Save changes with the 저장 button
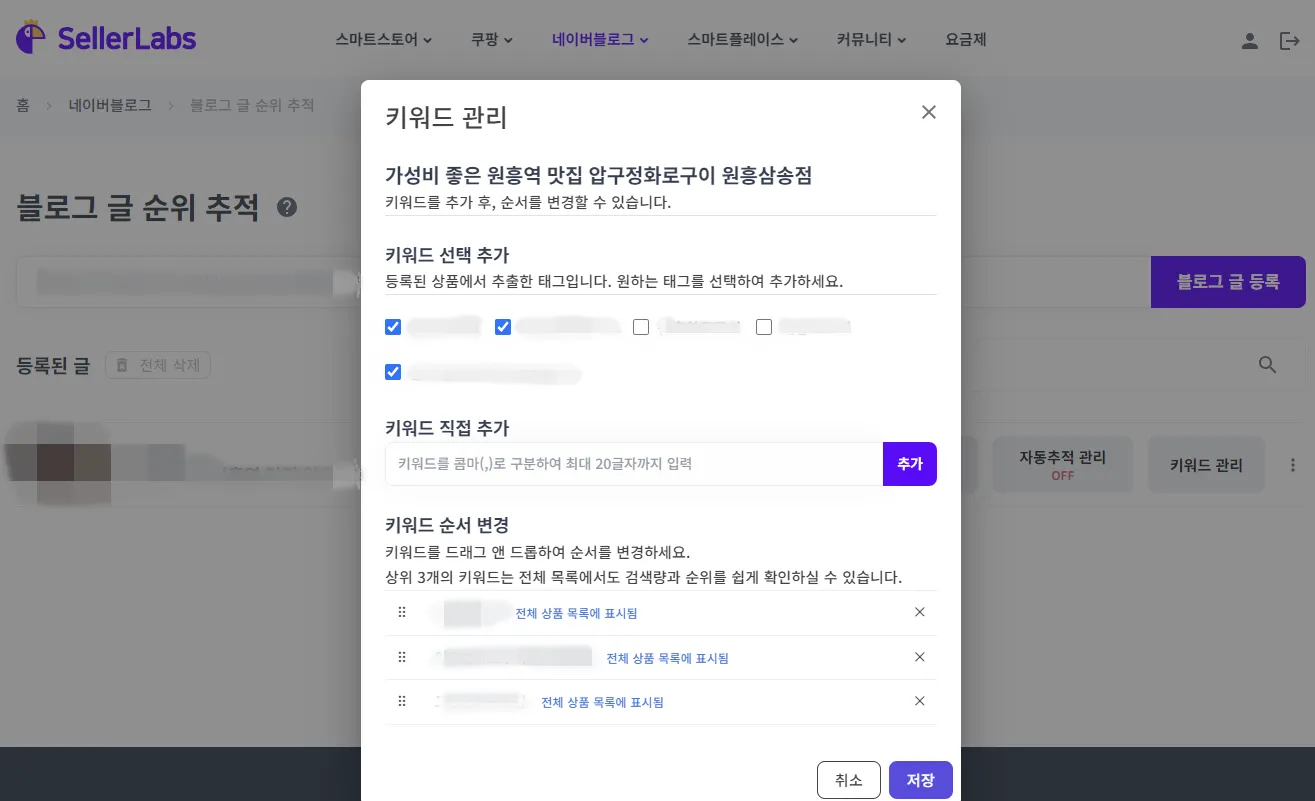Viewport: 1315px width, 801px height. point(921,780)
